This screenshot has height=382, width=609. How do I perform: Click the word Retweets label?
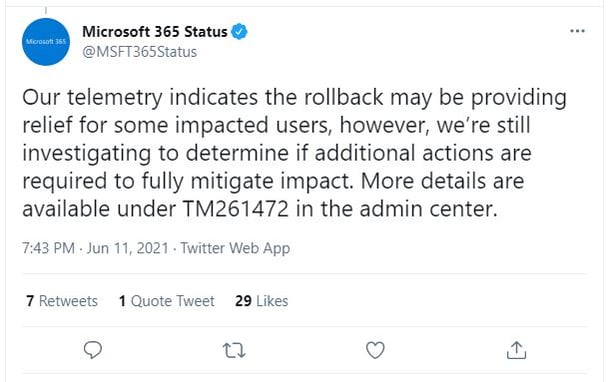[68, 301]
